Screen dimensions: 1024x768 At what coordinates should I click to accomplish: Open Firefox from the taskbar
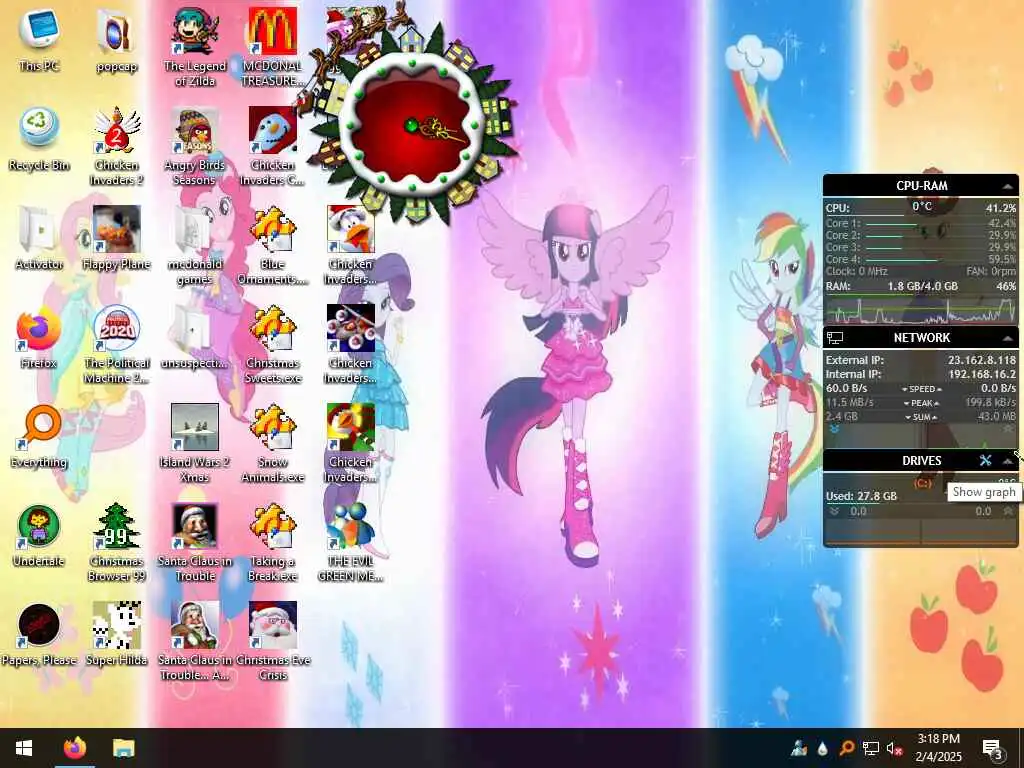[x=75, y=748]
